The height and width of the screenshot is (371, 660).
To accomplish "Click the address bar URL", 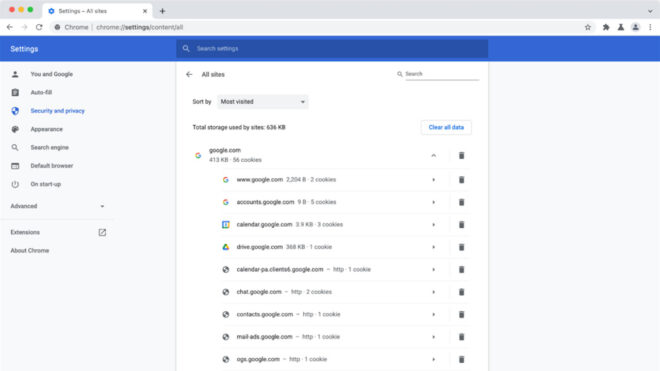I will [x=139, y=27].
